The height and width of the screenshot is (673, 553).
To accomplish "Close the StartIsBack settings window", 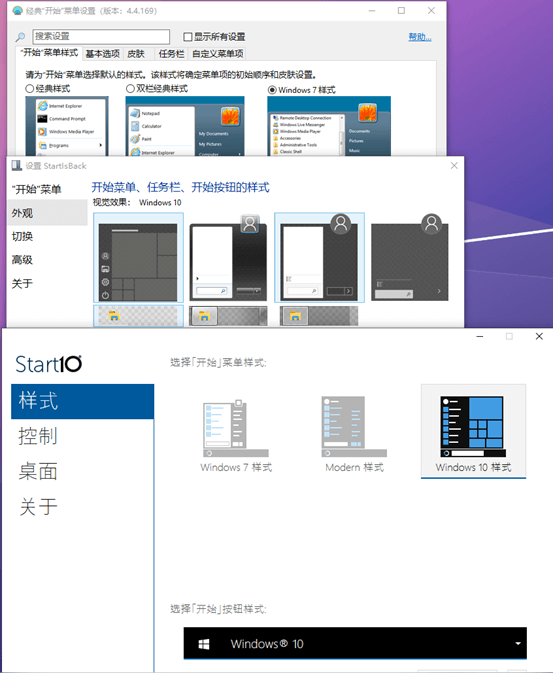I will pos(454,166).
